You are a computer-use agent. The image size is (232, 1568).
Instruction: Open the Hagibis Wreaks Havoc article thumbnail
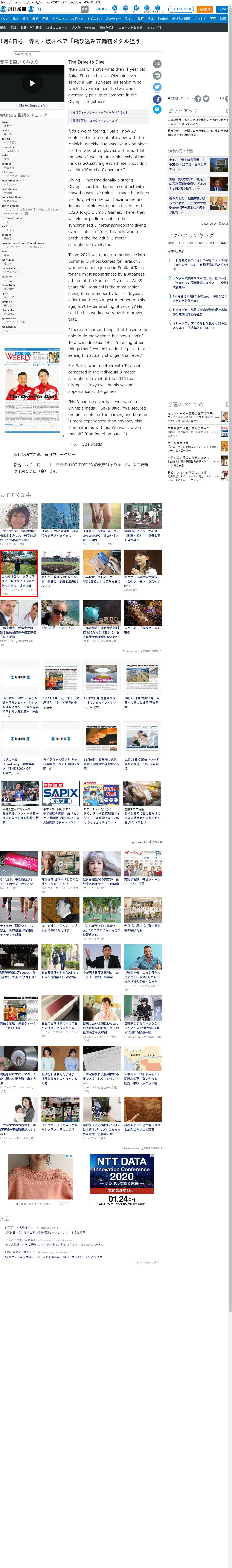coord(142,678)
